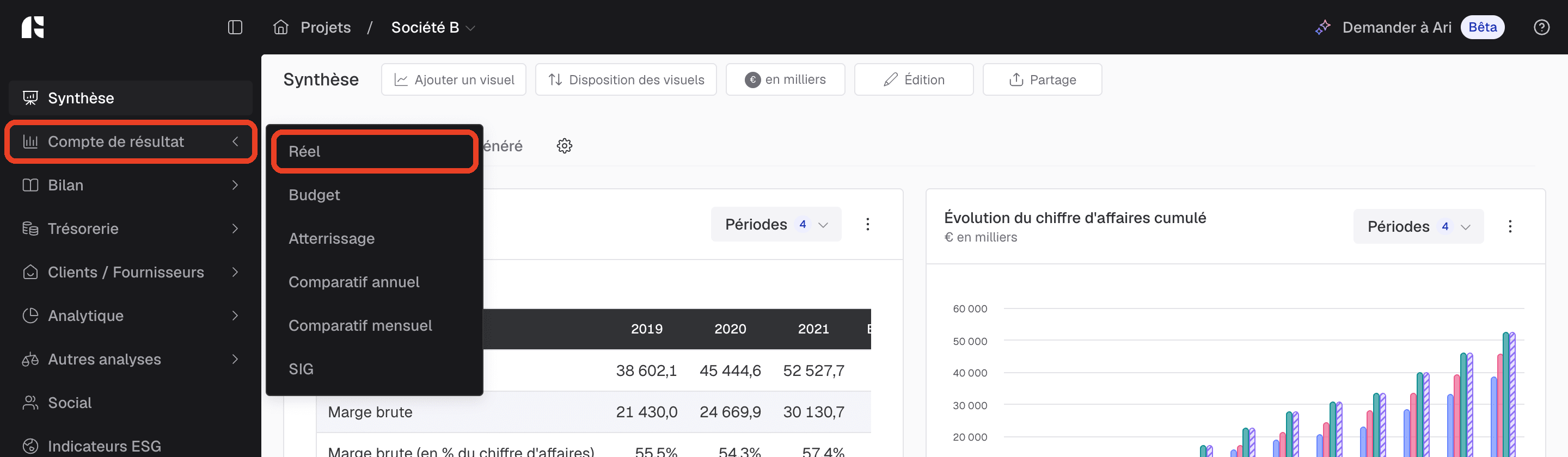1568x457 pixels.
Task: Click the chart's 60 000 axis label
Action: (x=970, y=309)
